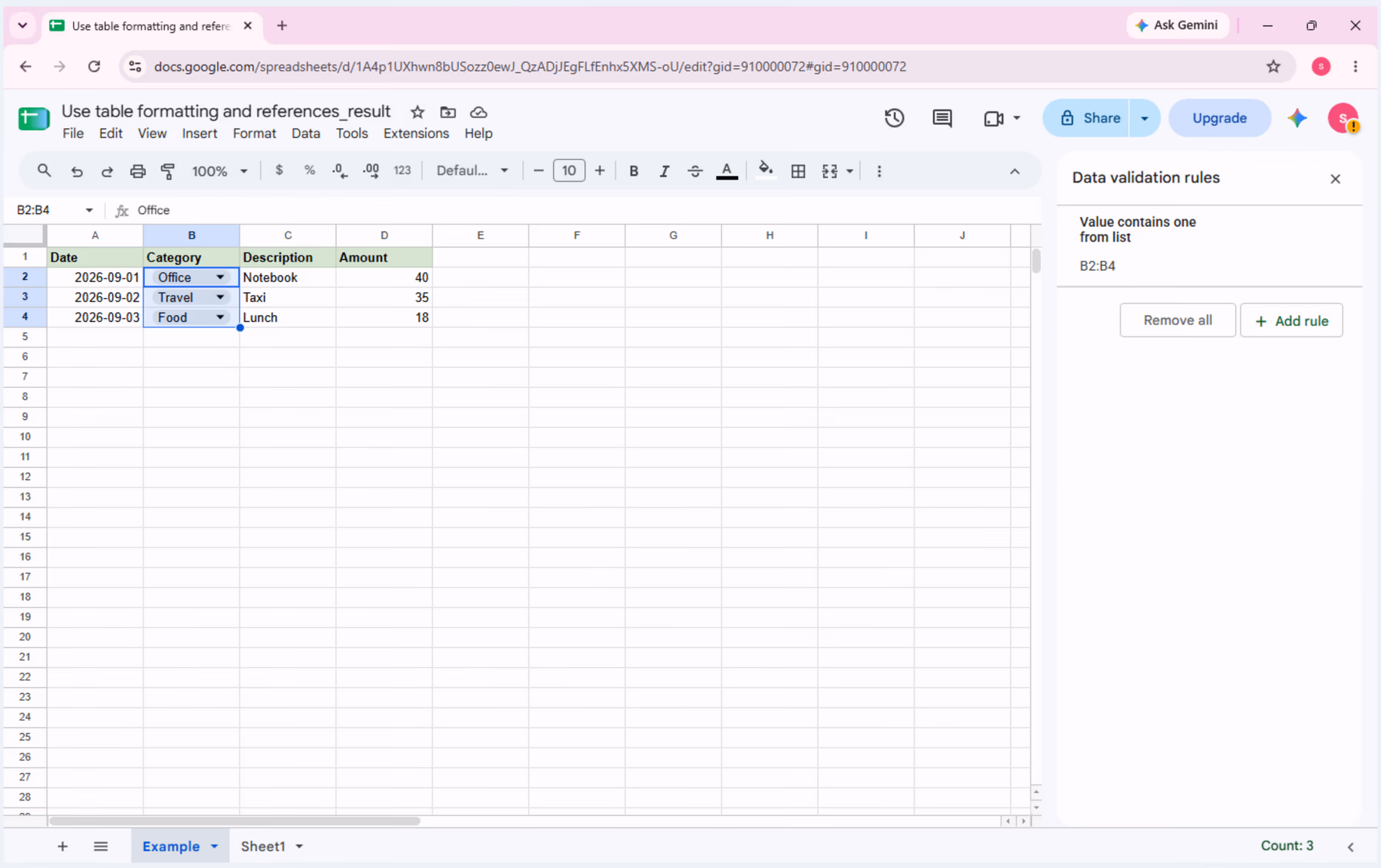Open the Data menu

tap(305, 133)
